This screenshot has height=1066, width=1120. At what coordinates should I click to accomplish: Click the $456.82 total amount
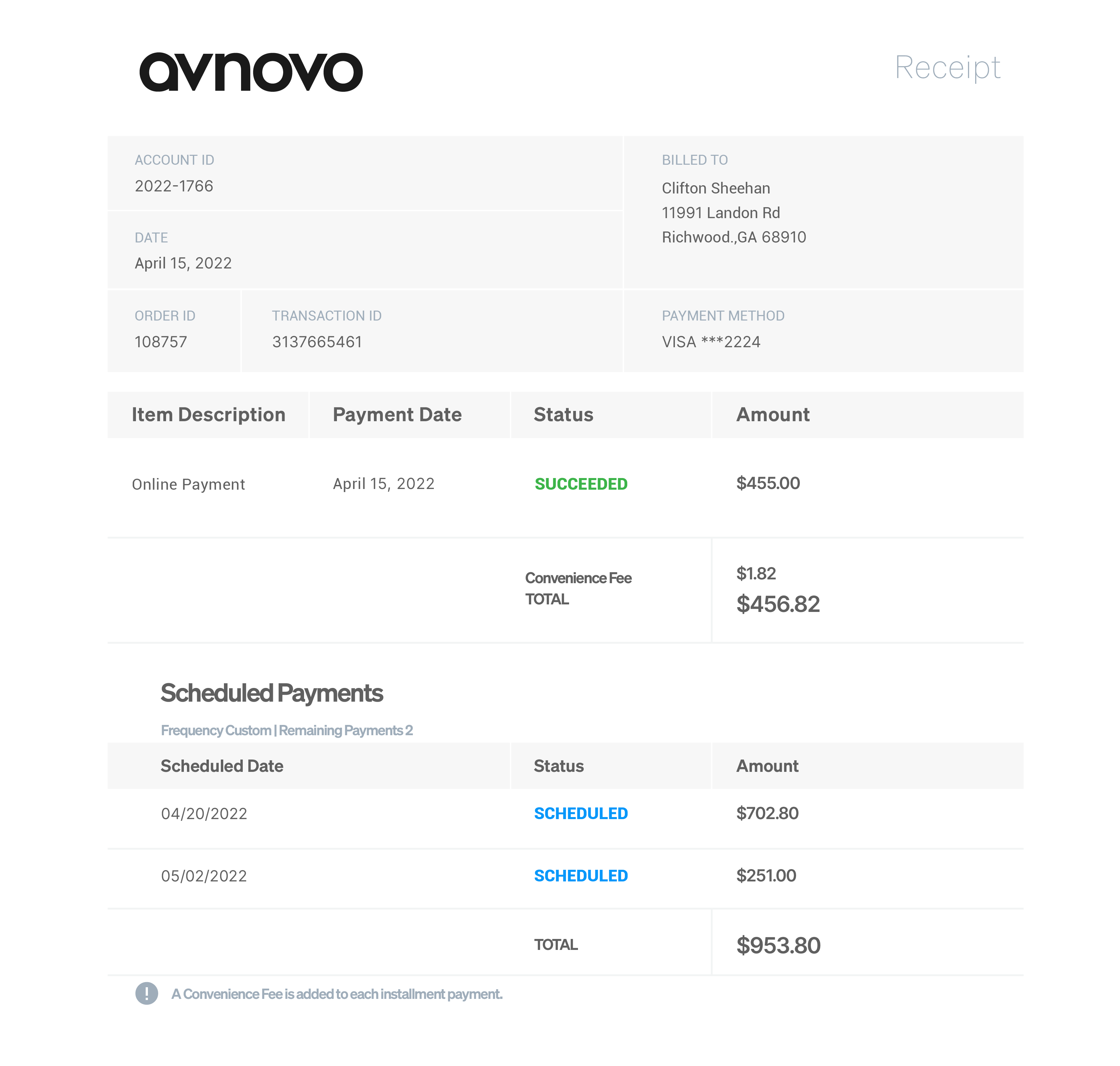(778, 604)
